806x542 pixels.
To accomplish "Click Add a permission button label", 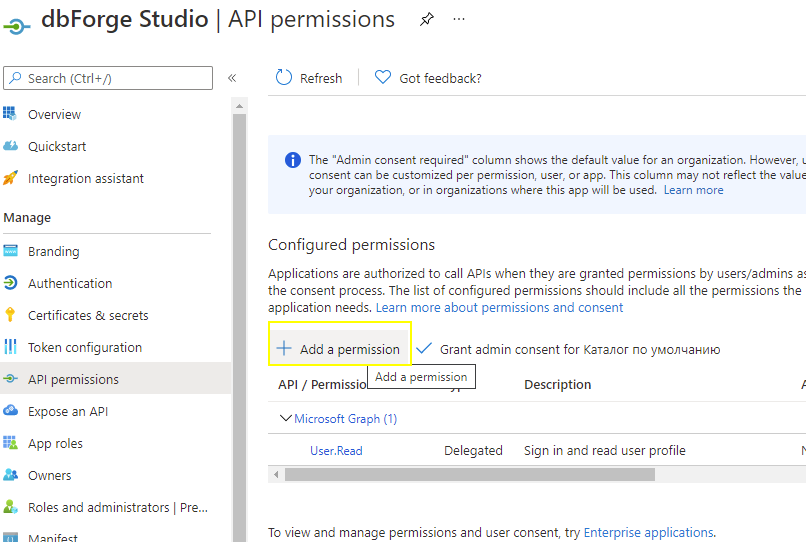I will click(350, 349).
